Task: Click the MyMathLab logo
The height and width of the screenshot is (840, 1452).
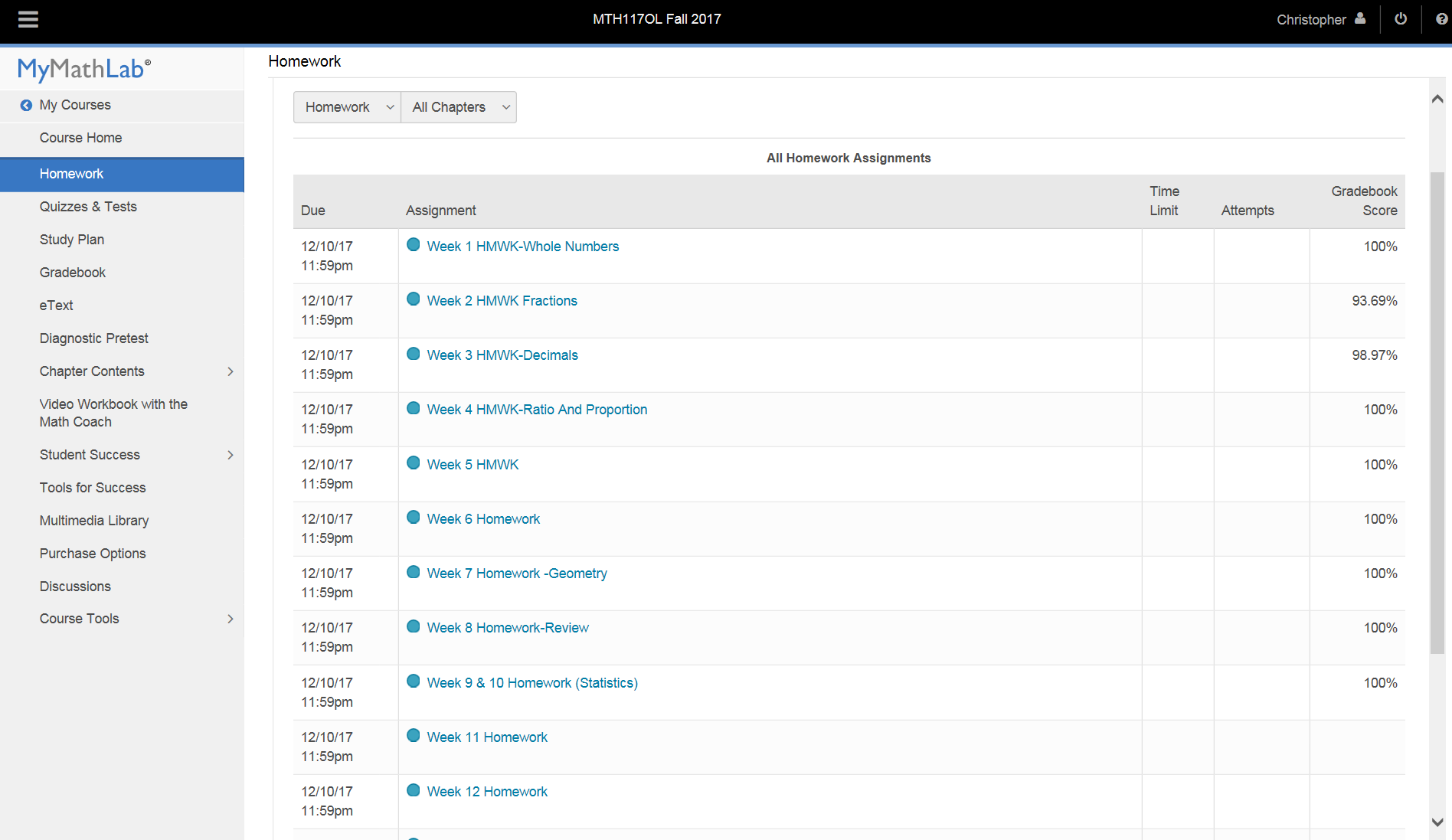Action: (x=84, y=70)
